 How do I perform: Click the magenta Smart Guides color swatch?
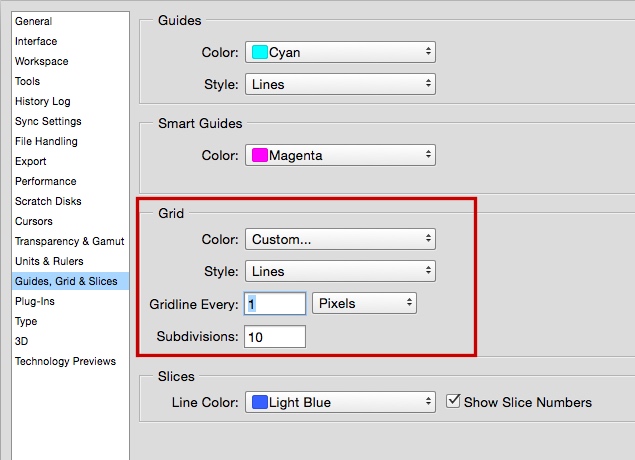(259, 155)
